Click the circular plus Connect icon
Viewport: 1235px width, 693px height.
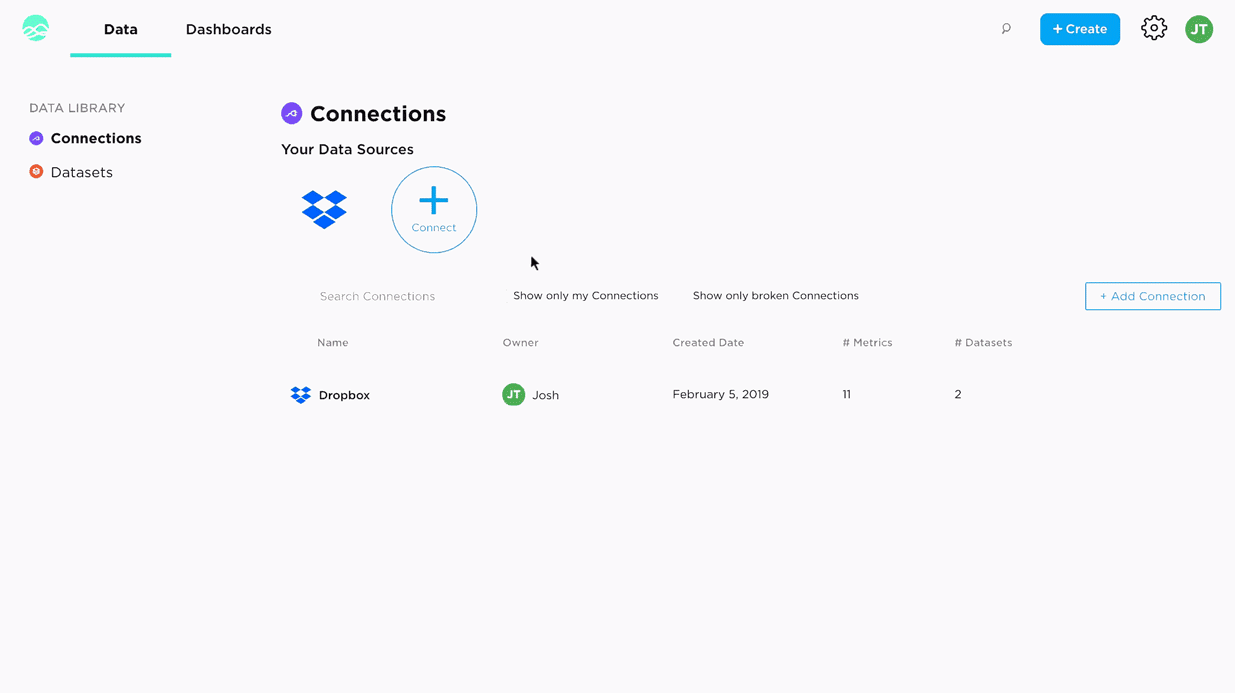434,209
